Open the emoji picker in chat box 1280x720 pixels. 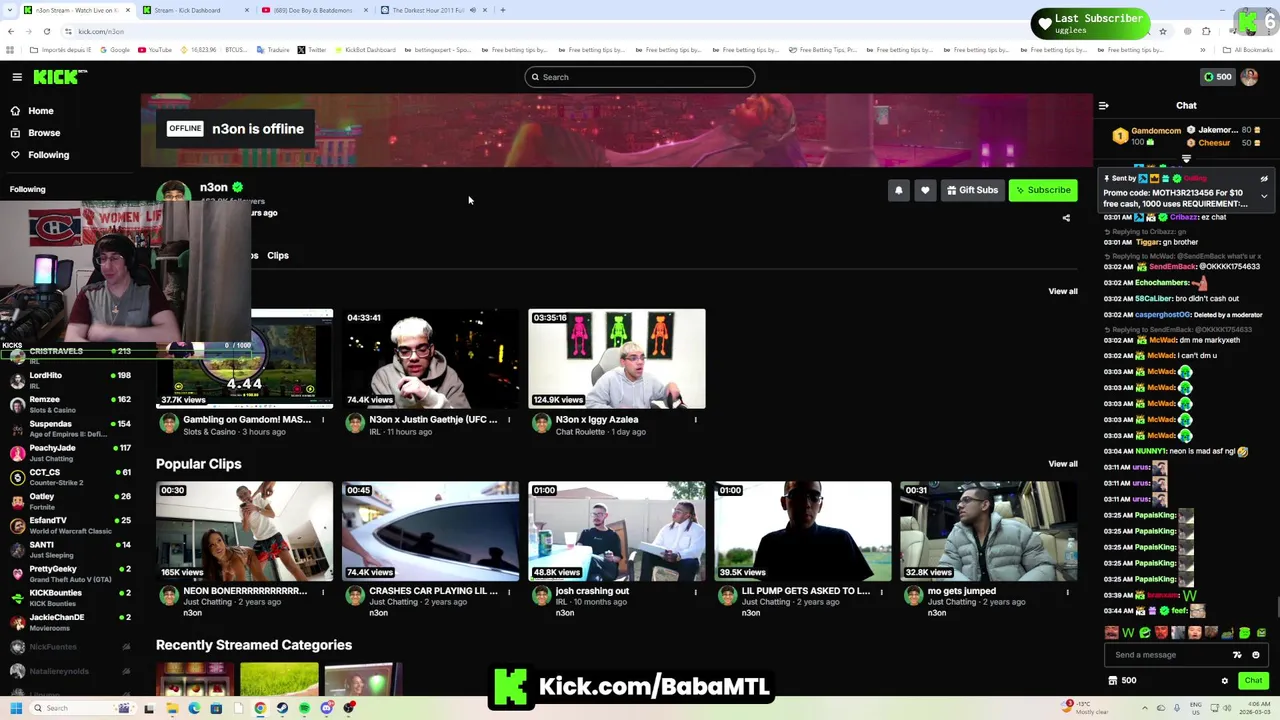1256,655
